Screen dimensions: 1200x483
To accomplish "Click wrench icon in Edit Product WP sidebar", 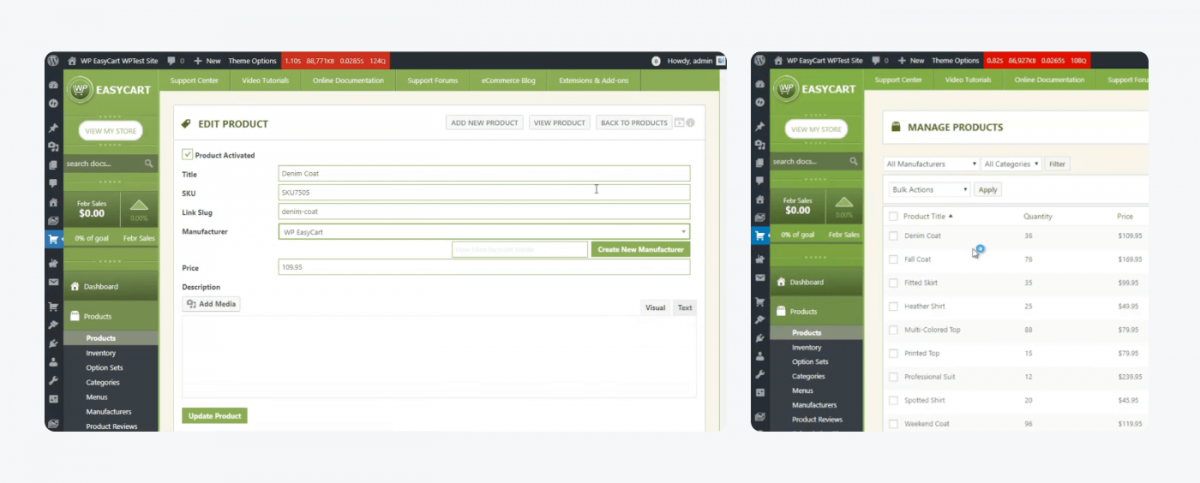I will point(54,380).
